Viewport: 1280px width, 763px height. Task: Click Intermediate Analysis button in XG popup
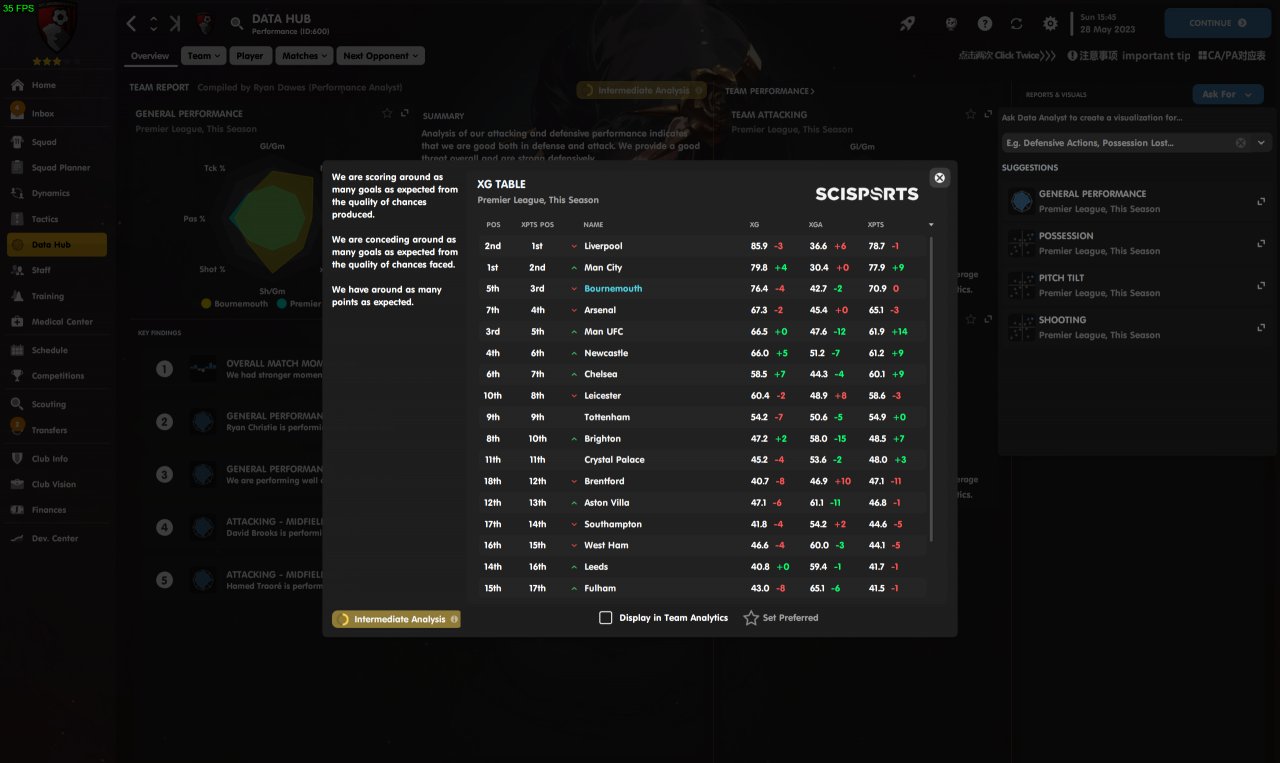tap(396, 619)
